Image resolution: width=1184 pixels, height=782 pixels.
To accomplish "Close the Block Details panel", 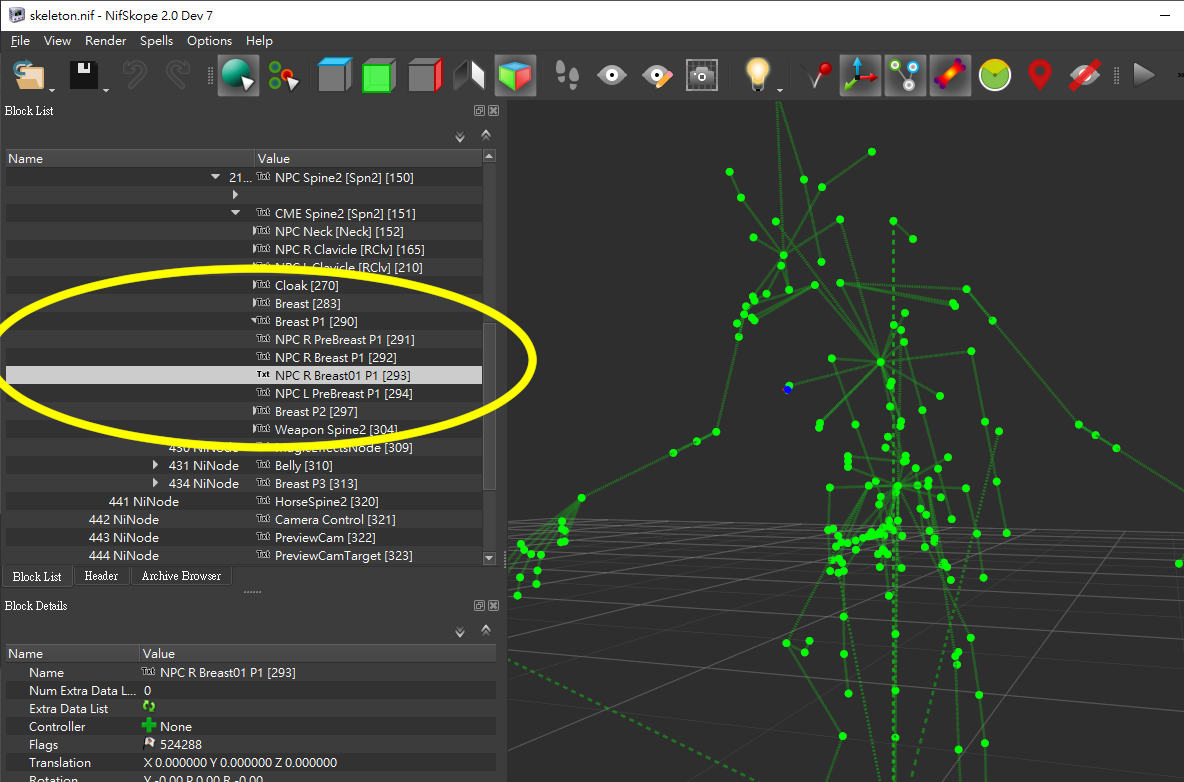I will coord(493,605).
